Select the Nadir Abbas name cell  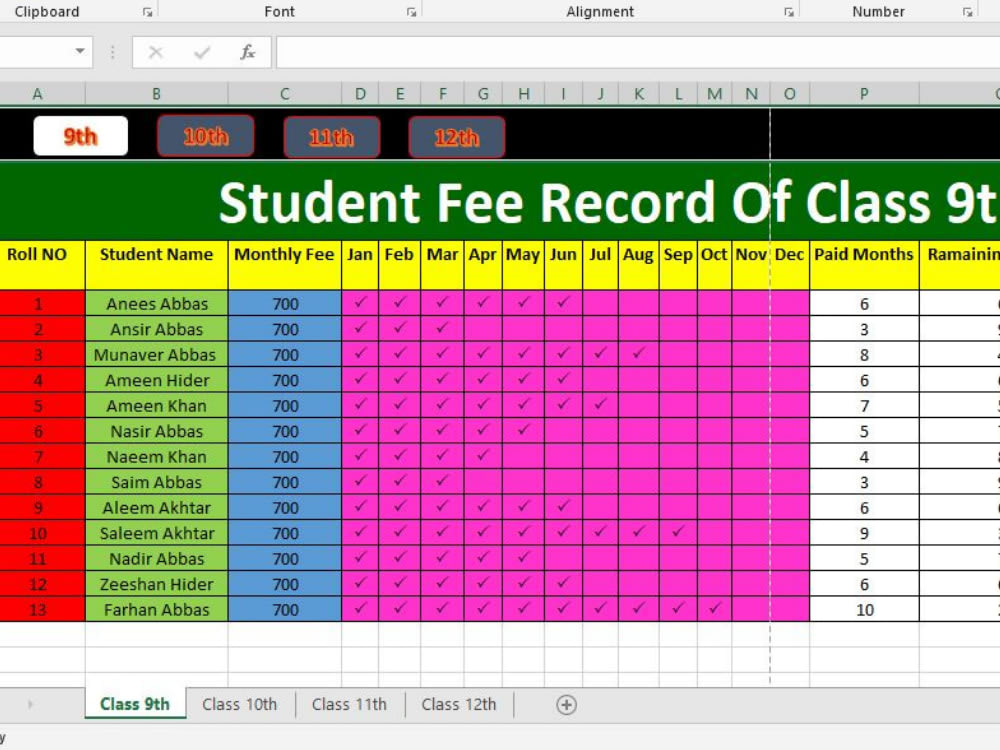(156, 559)
